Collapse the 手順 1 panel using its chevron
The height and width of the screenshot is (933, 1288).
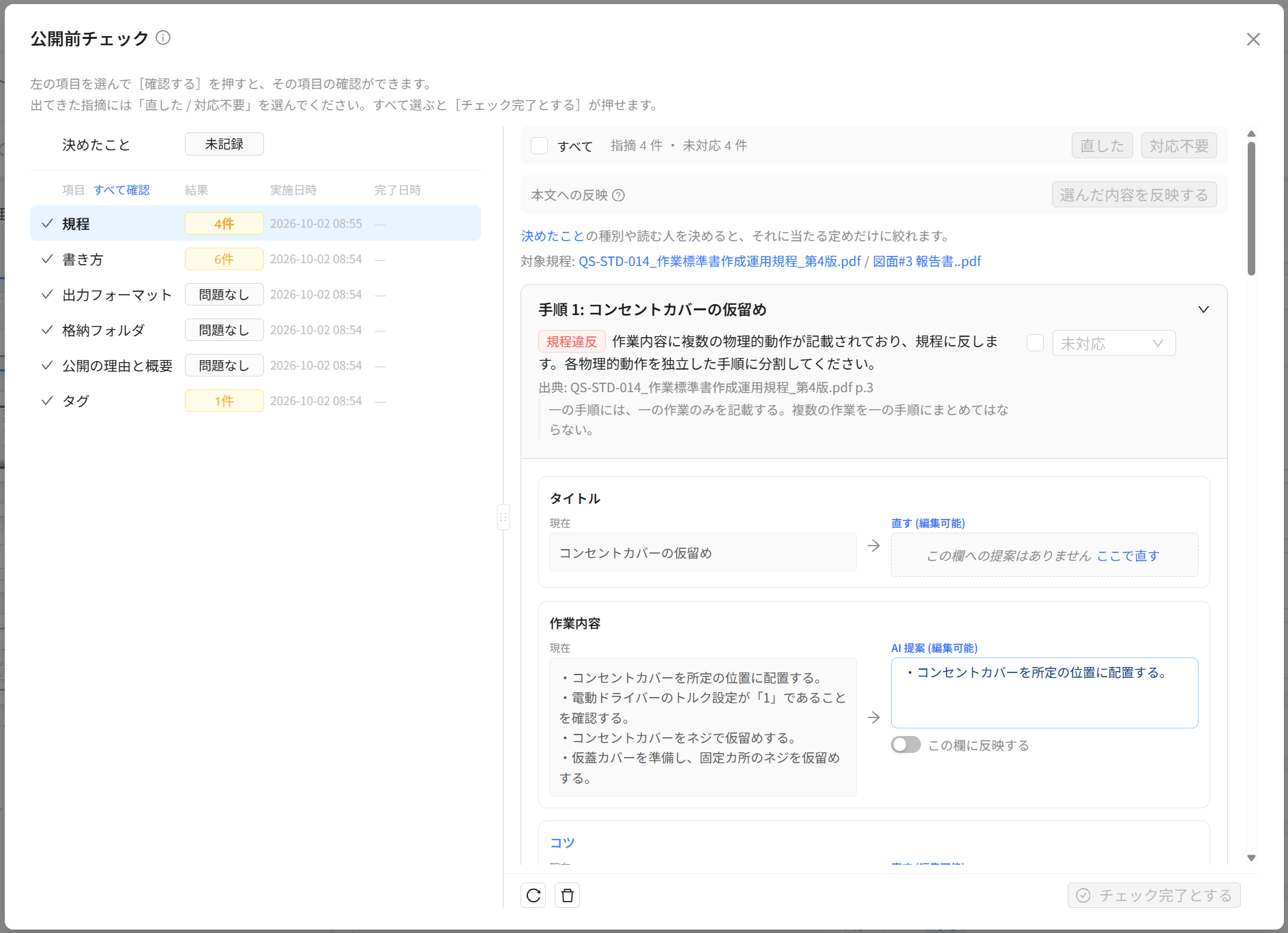coord(1204,310)
